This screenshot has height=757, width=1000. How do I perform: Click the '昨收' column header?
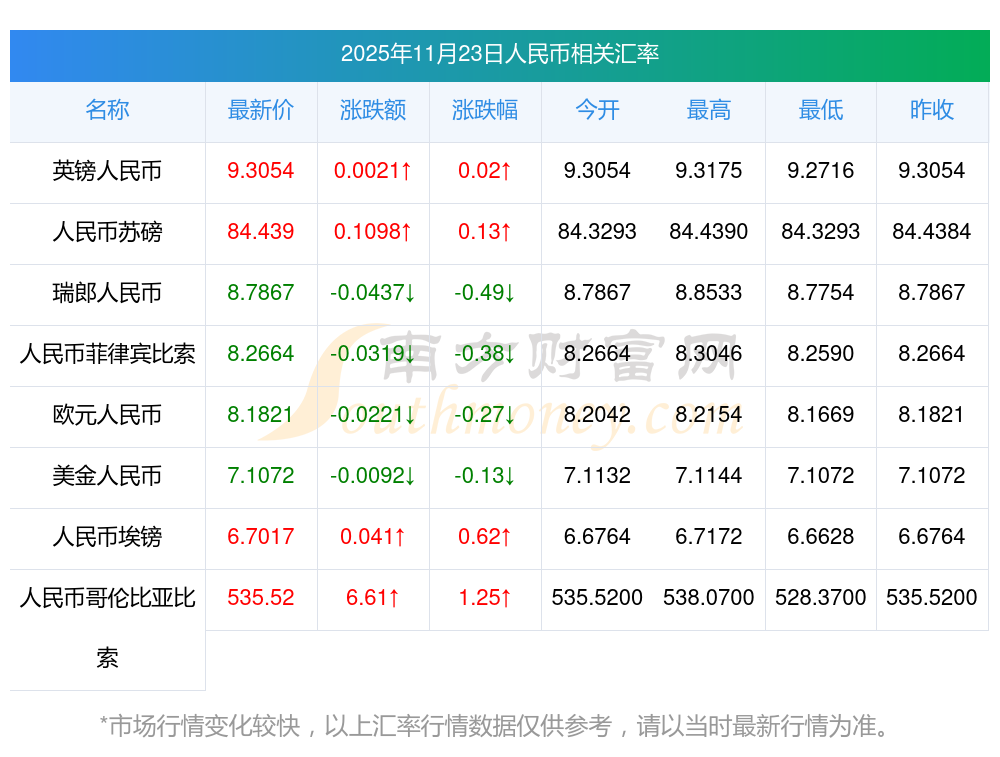point(932,110)
